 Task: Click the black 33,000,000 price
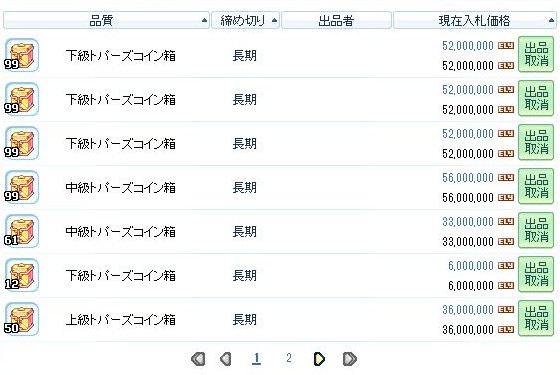[468, 242]
